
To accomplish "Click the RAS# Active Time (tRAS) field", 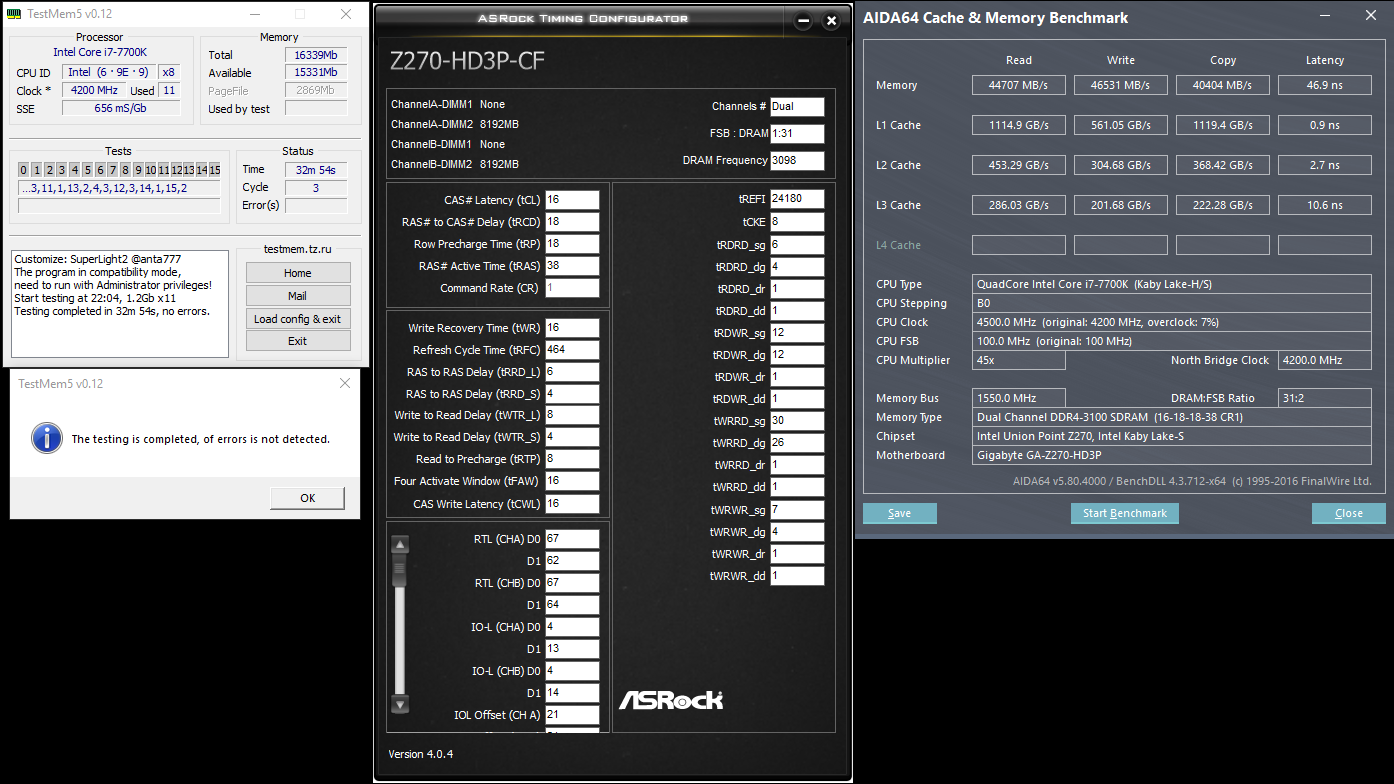I will [572, 266].
